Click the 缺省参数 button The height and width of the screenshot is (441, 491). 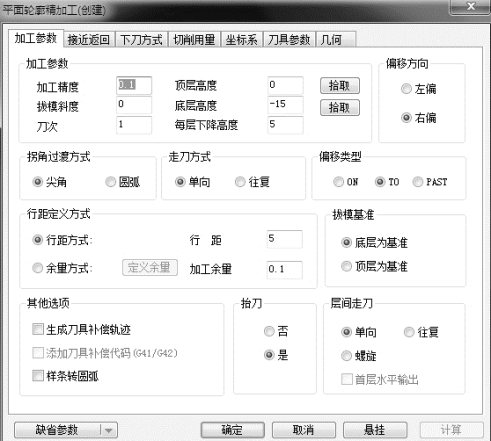pos(57,430)
